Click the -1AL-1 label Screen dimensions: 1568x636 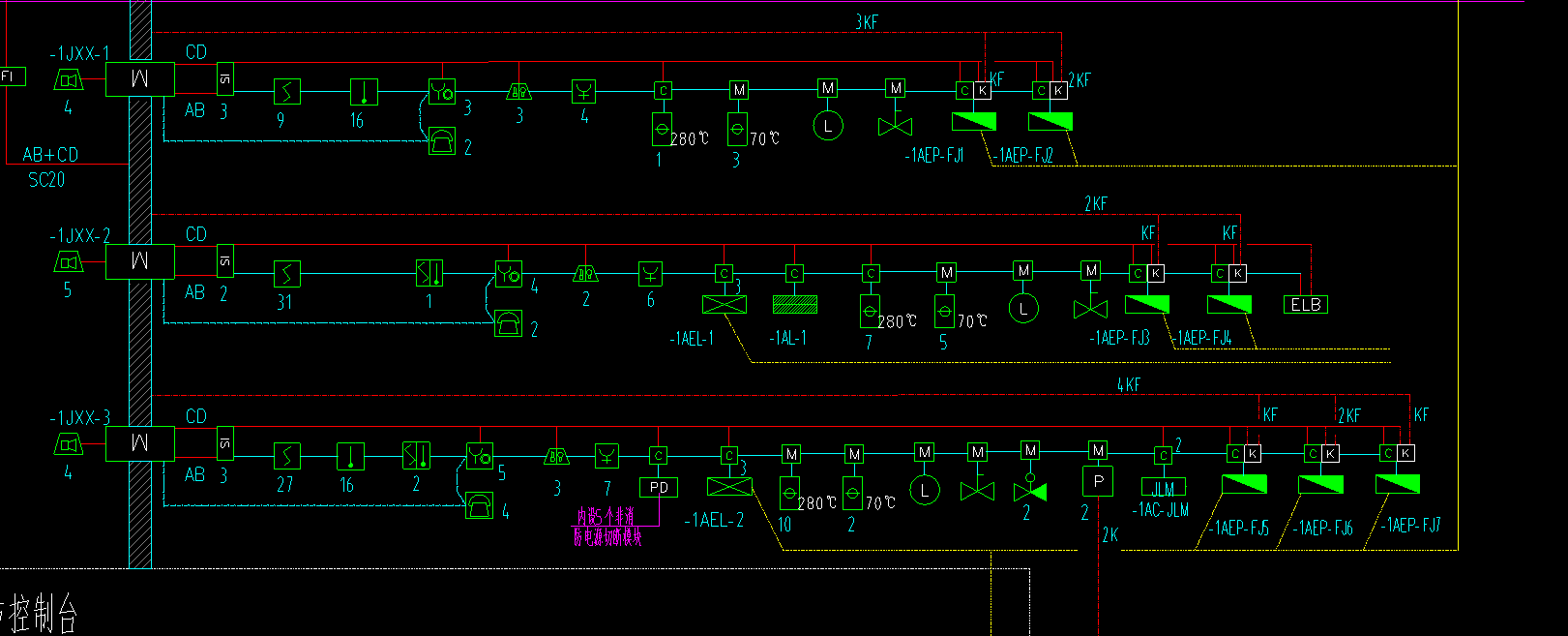787,338
